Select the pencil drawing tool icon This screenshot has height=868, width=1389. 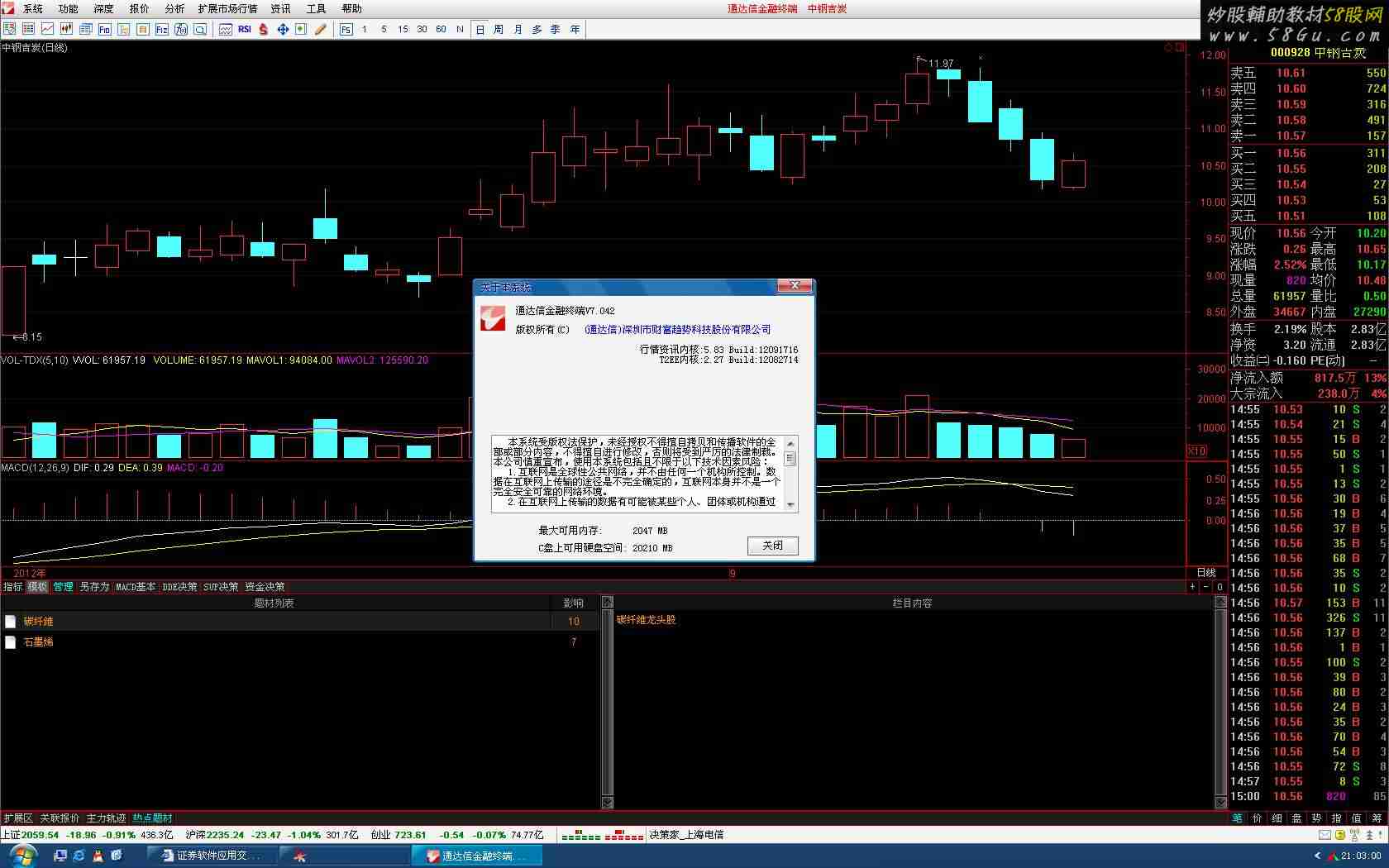321,29
